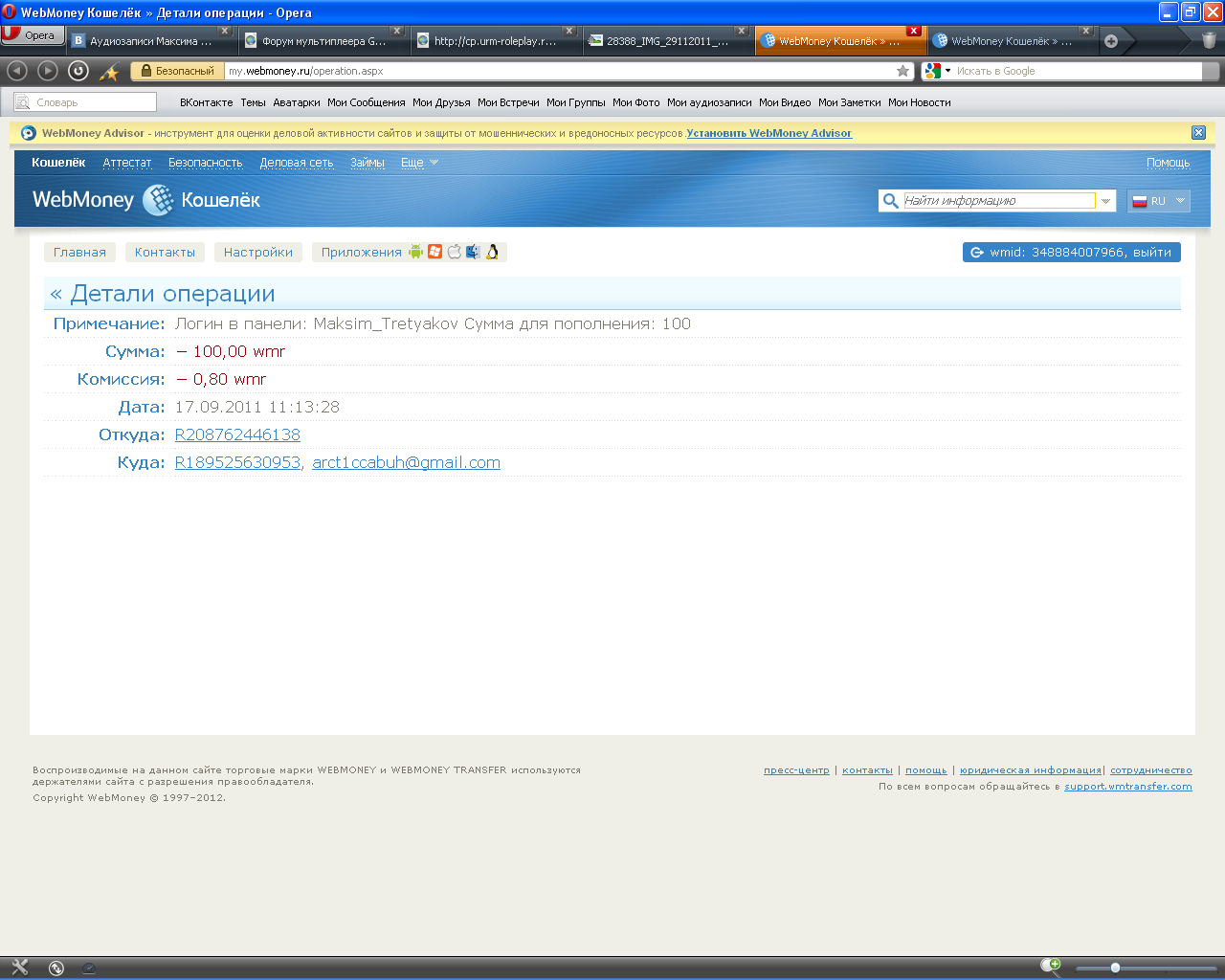Screen dimensions: 1225x980
Task: Open Помощь help link
Action: tap(1168, 163)
